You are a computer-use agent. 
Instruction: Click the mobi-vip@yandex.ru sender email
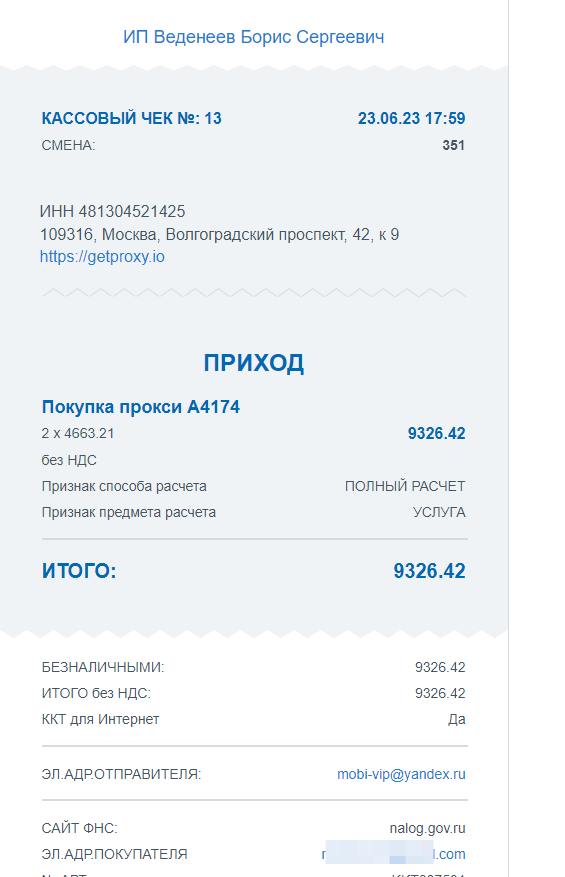coord(401,774)
